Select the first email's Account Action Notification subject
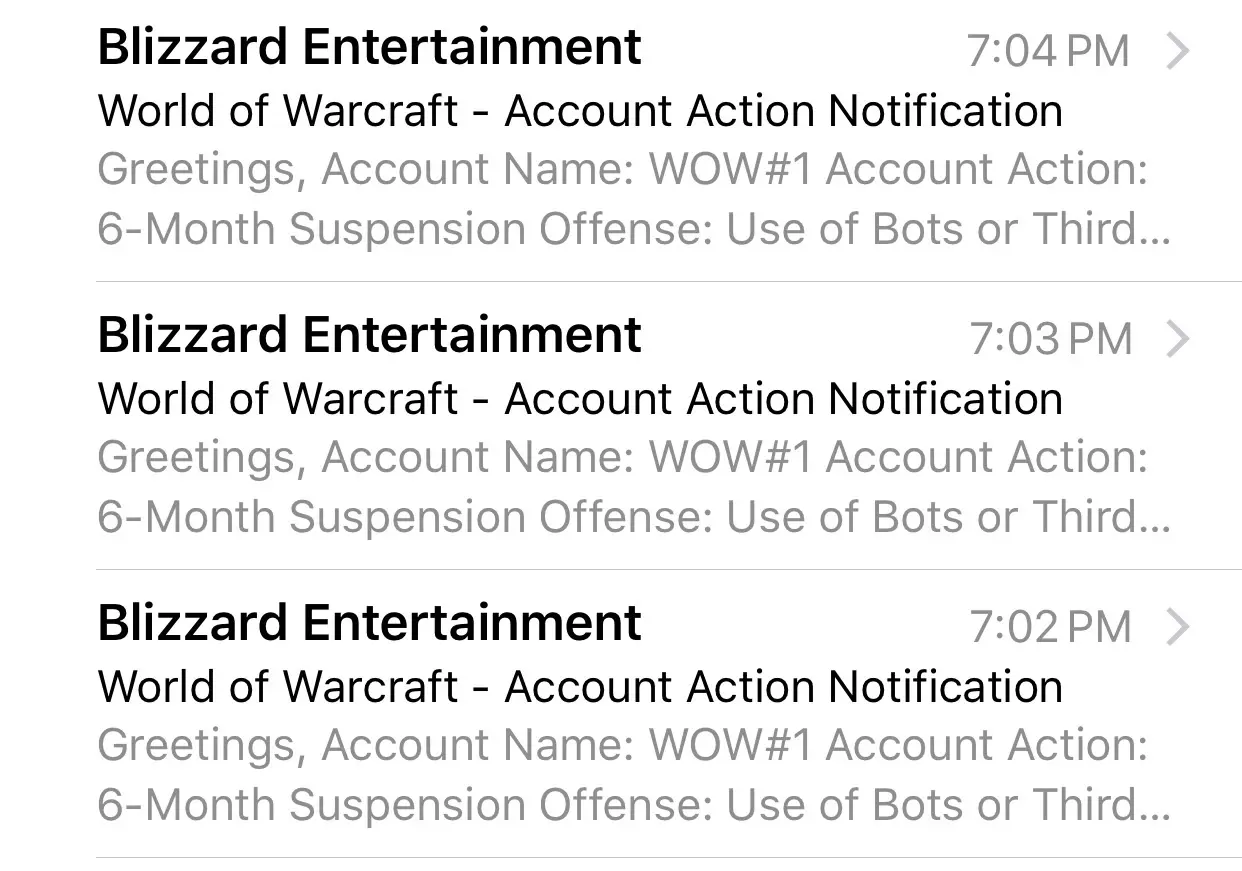This screenshot has width=1242, height=871. (x=580, y=110)
